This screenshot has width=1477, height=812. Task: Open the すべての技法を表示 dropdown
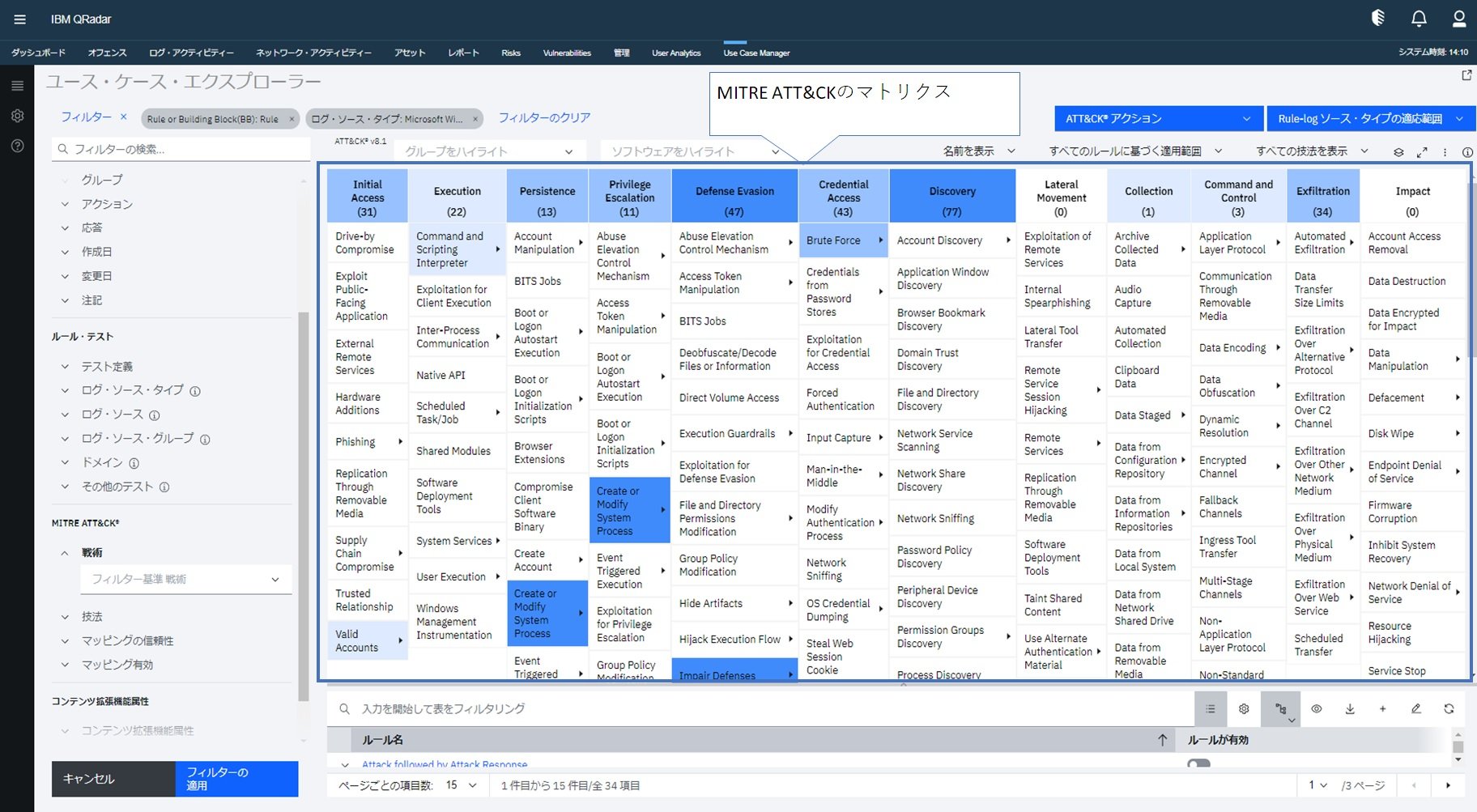(1312, 151)
